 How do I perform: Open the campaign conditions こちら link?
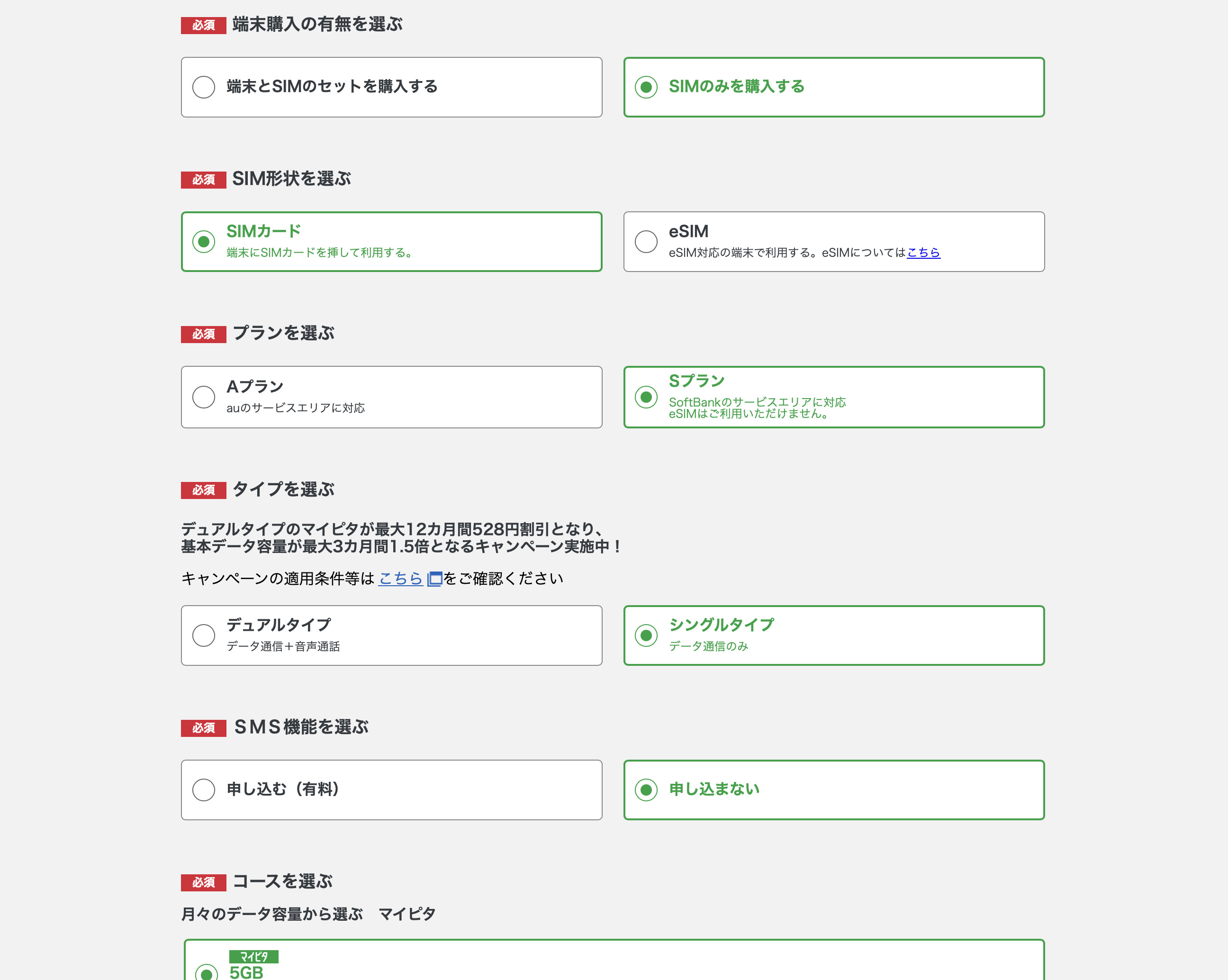click(400, 578)
